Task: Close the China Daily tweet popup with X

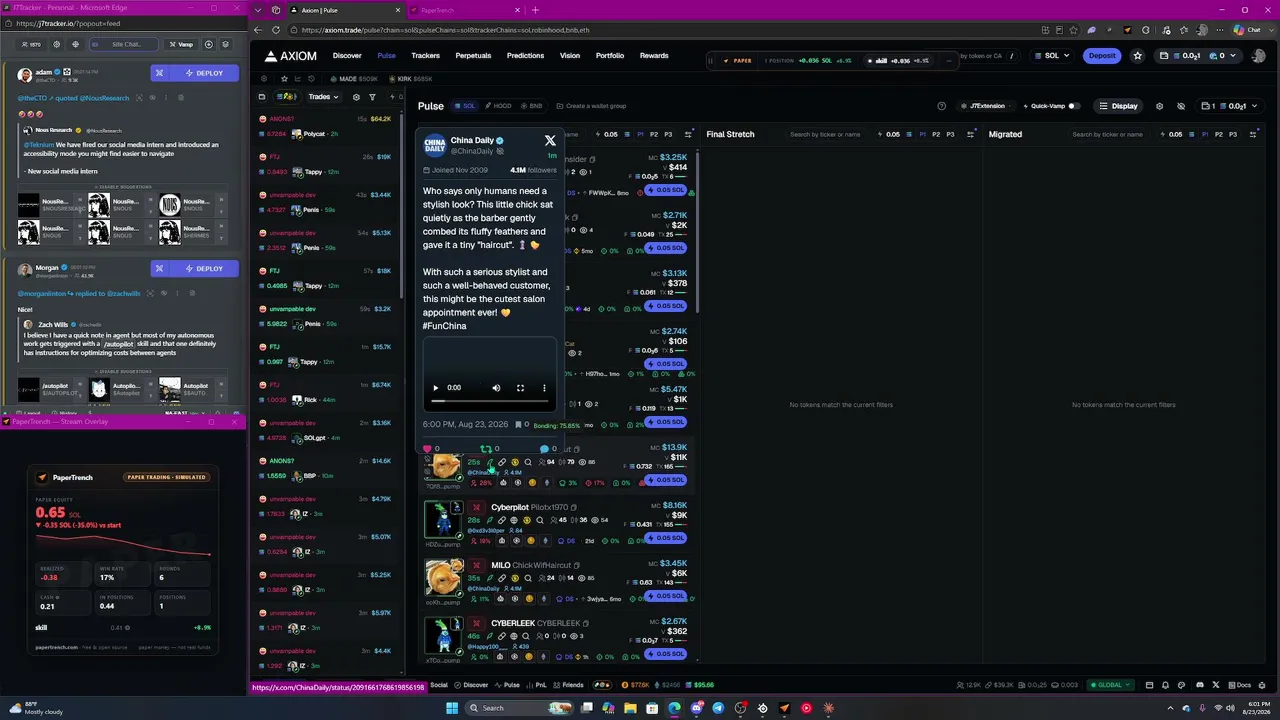Action: (550, 141)
